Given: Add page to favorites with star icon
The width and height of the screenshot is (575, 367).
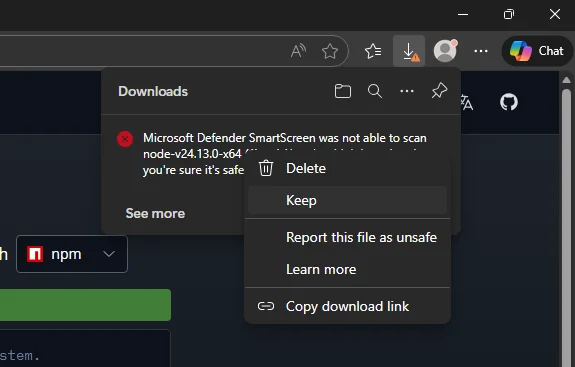Looking at the screenshot, I should [330, 51].
